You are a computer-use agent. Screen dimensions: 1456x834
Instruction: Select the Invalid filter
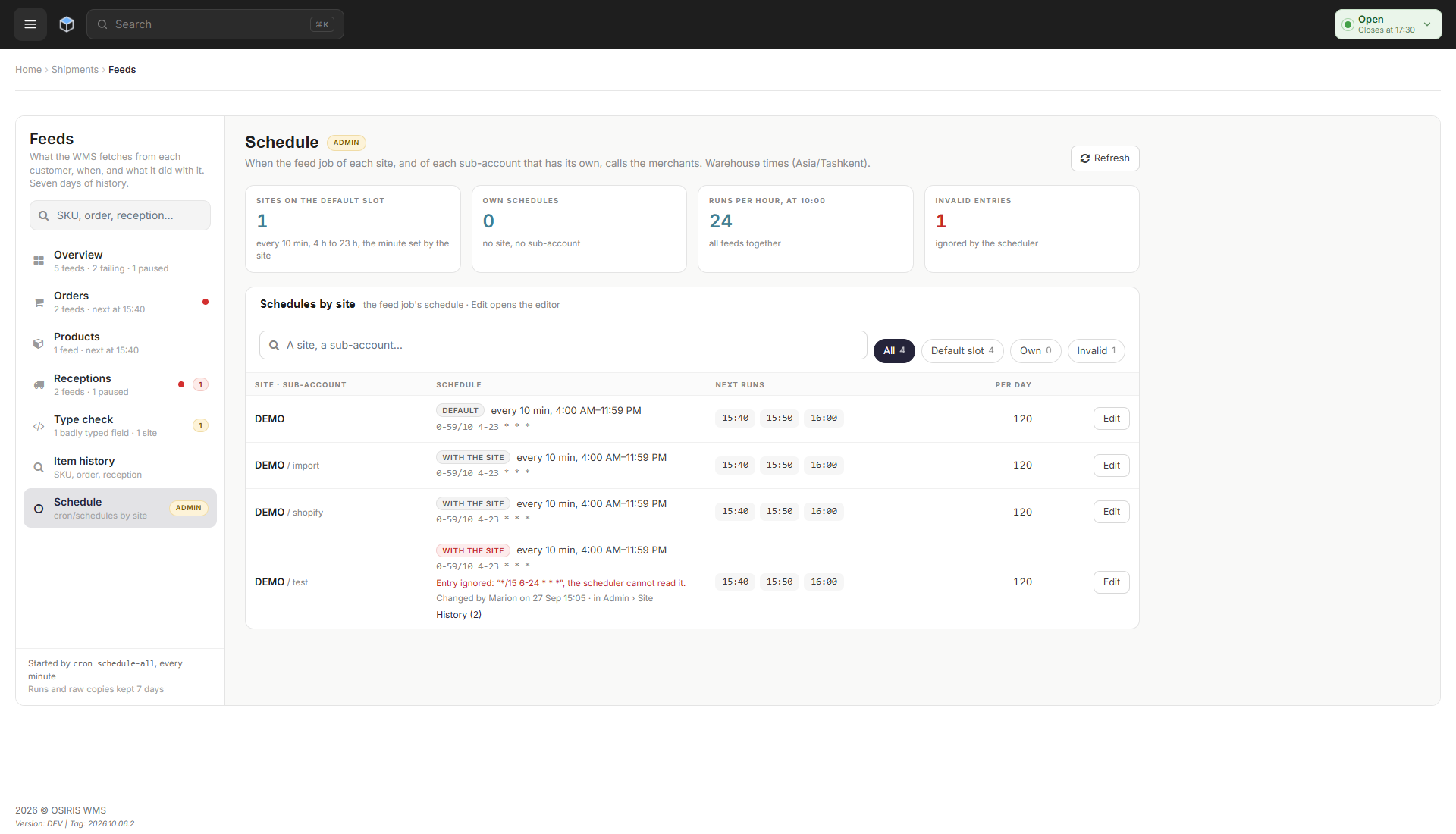coord(1097,351)
